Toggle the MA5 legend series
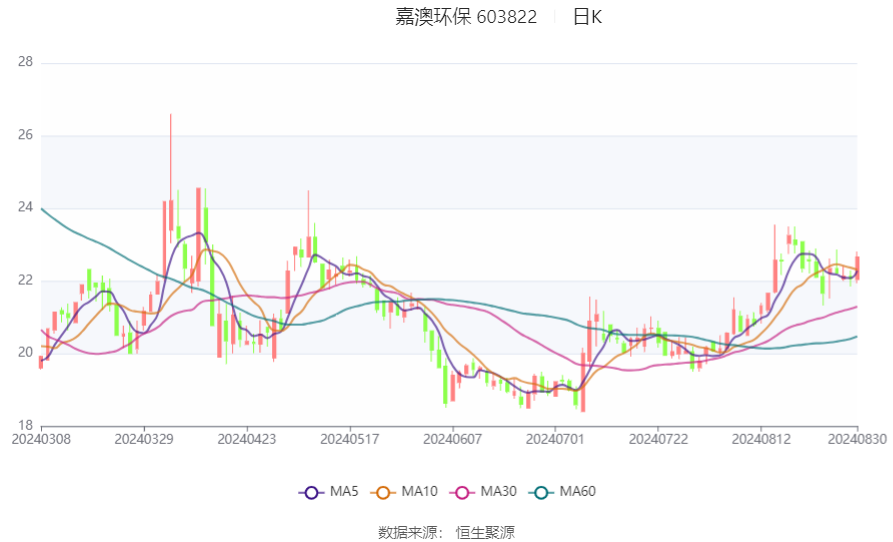 [329, 492]
